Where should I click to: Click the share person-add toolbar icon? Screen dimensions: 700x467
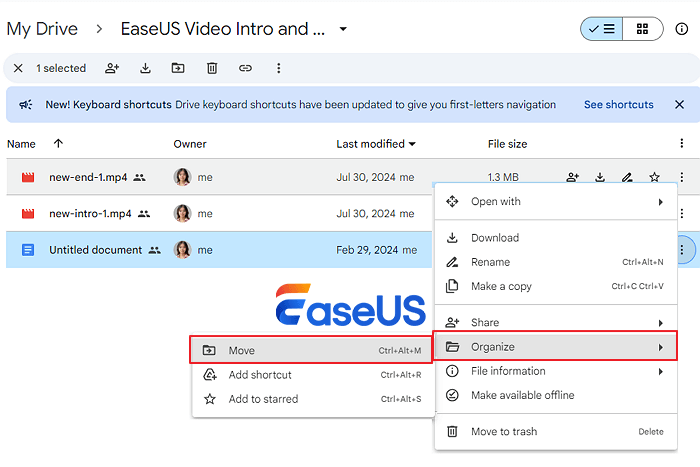pyautogui.click(x=112, y=68)
